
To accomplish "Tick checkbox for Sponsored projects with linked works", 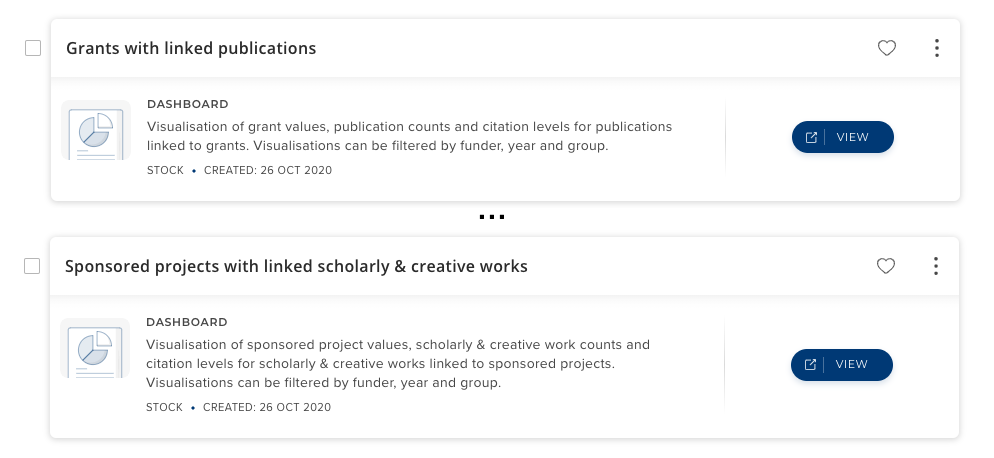I will pyautogui.click(x=32, y=266).
